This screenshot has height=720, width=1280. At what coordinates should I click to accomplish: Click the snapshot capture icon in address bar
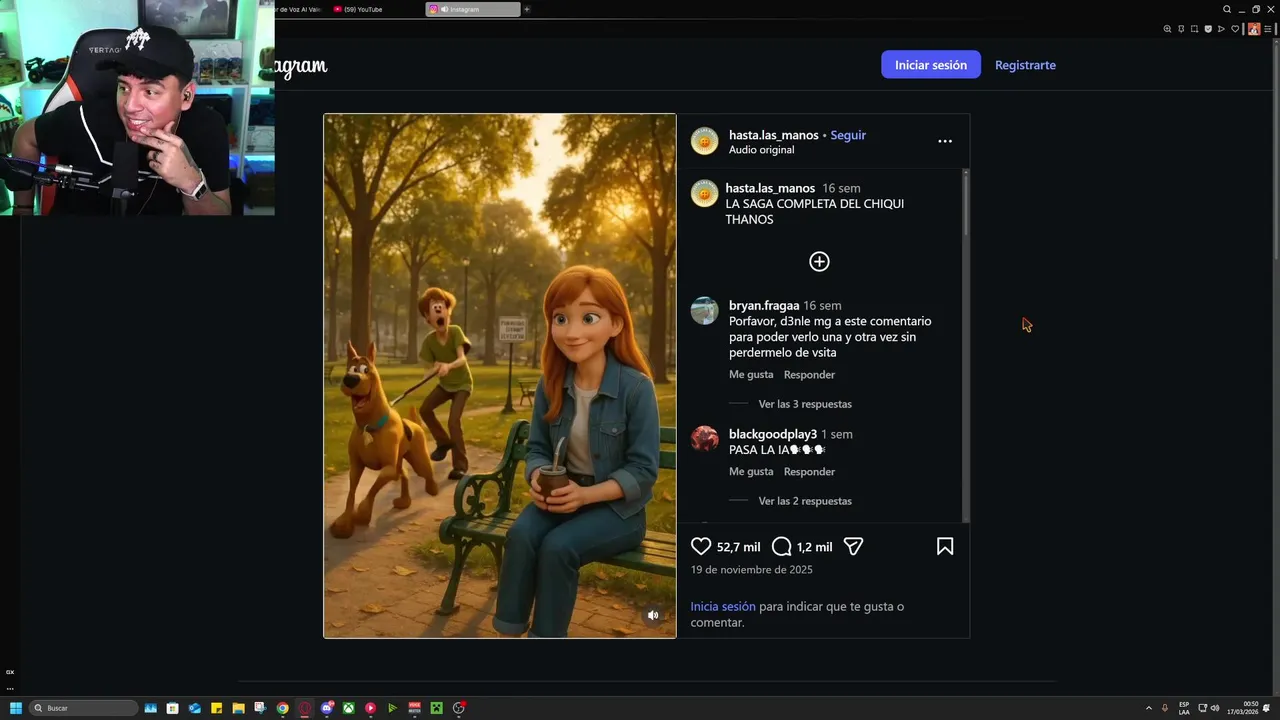(1194, 29)
